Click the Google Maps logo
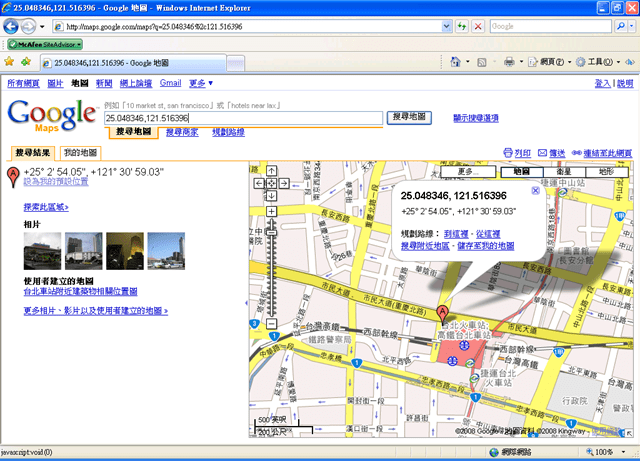This screenshot has height=461, width=640. click(x=52, y=115)
